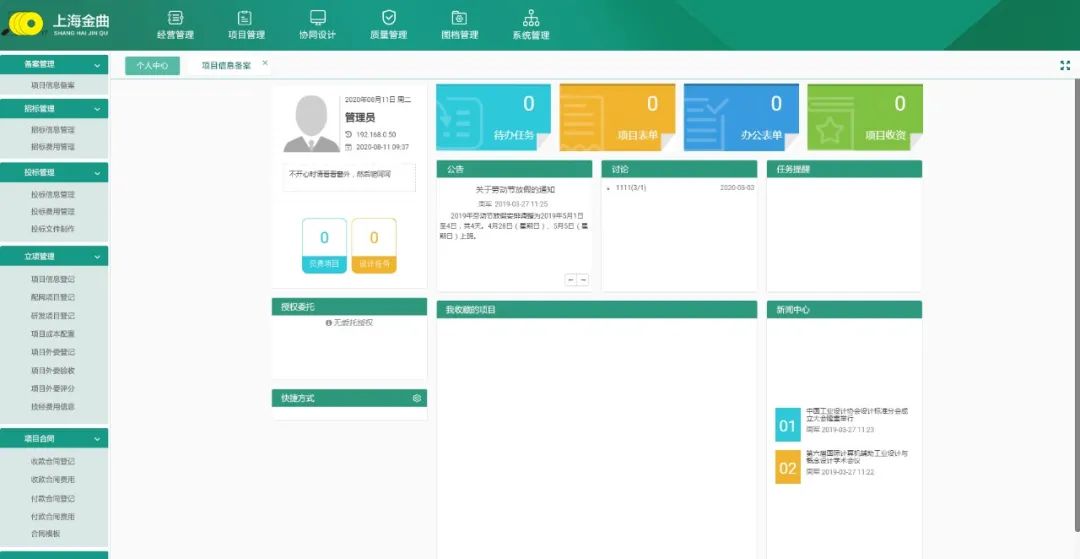The image size is (1080, 559).
Task: Open the 快捷方式 settings gear icon
Action: [417, 398]
